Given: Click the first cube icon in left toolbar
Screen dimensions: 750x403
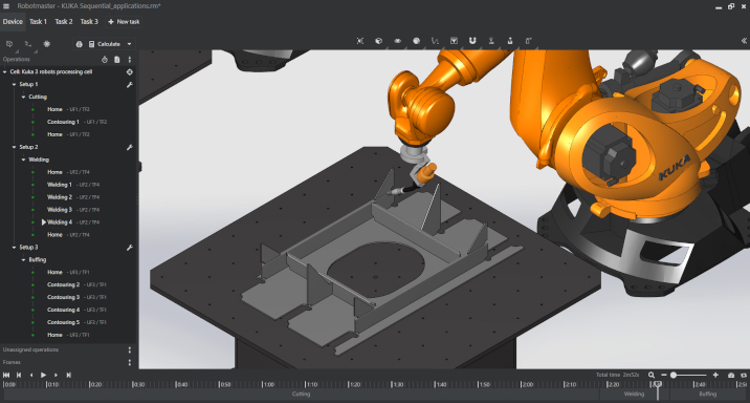Looking at the screenshot, I should 9,44.
